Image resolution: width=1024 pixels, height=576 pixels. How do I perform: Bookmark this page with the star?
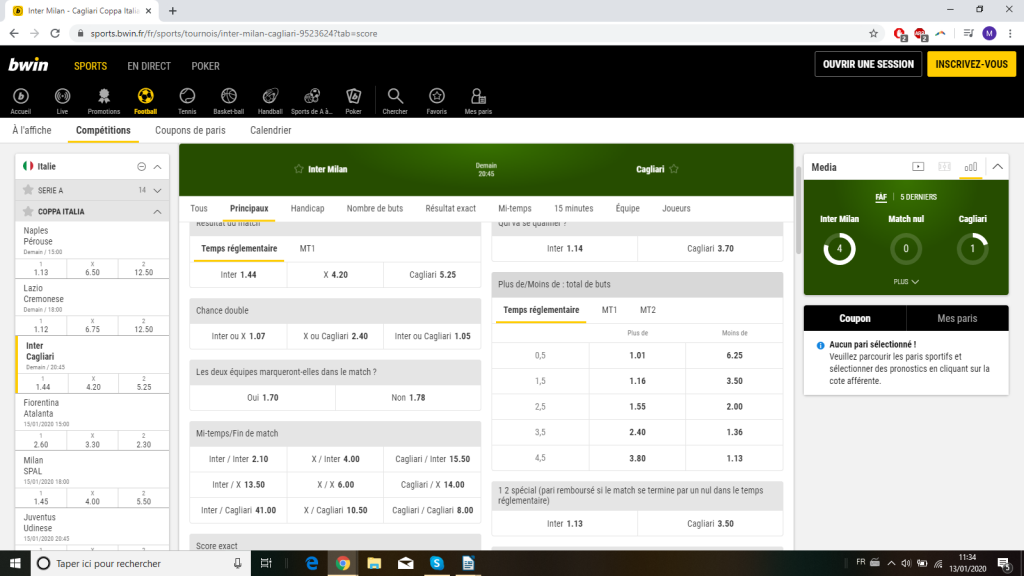tap(873, 33)
